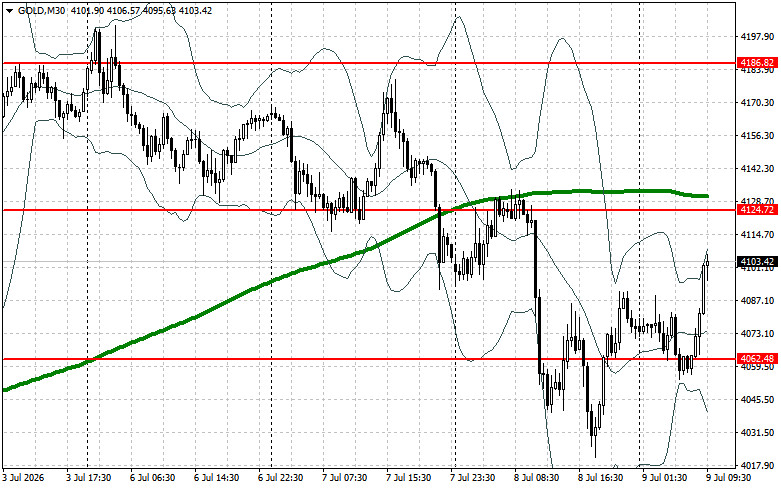Click the top red horizontal resistance line
This screenshot has width=781, height=489.
(369, 63)
